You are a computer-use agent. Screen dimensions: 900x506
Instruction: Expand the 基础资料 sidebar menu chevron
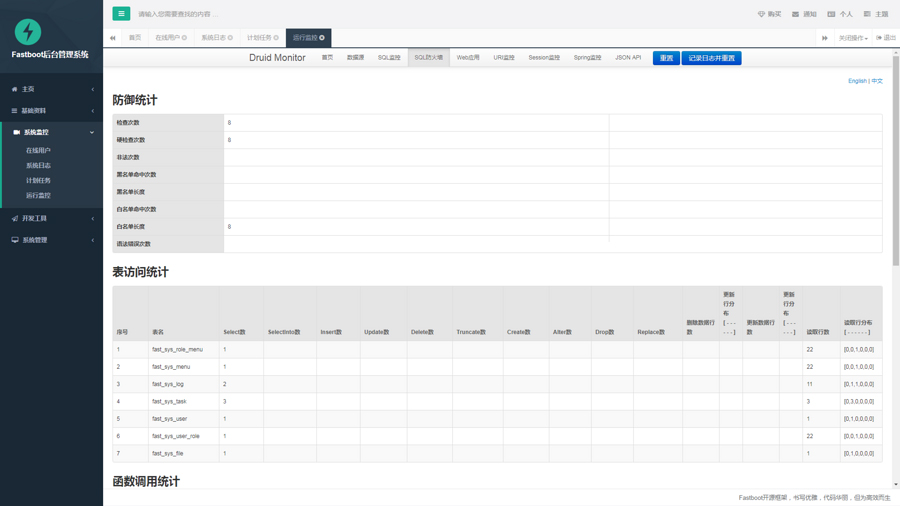(x=92, y=111)
